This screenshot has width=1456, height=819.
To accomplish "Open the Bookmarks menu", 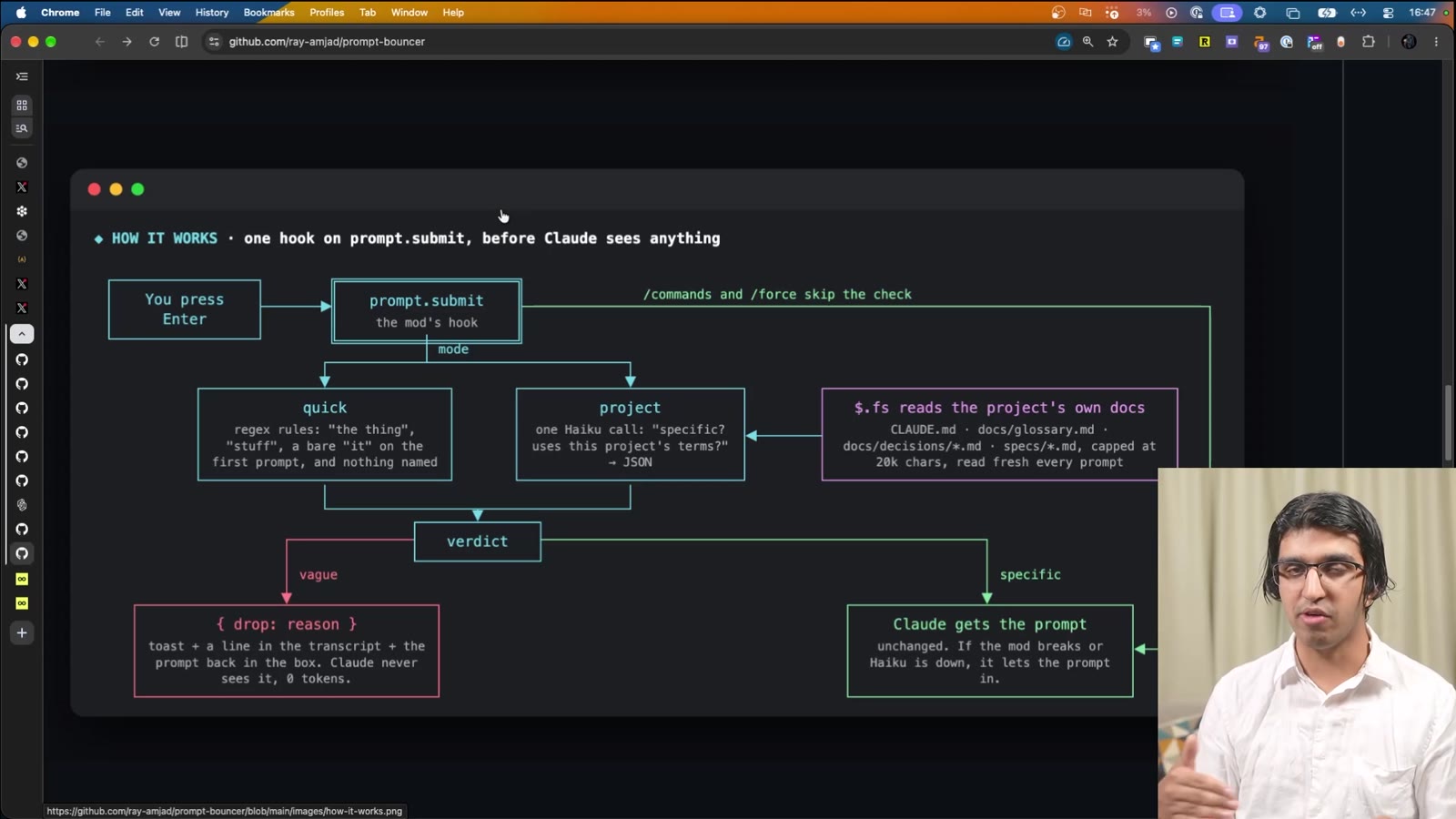I will click(x=269, y=13).
